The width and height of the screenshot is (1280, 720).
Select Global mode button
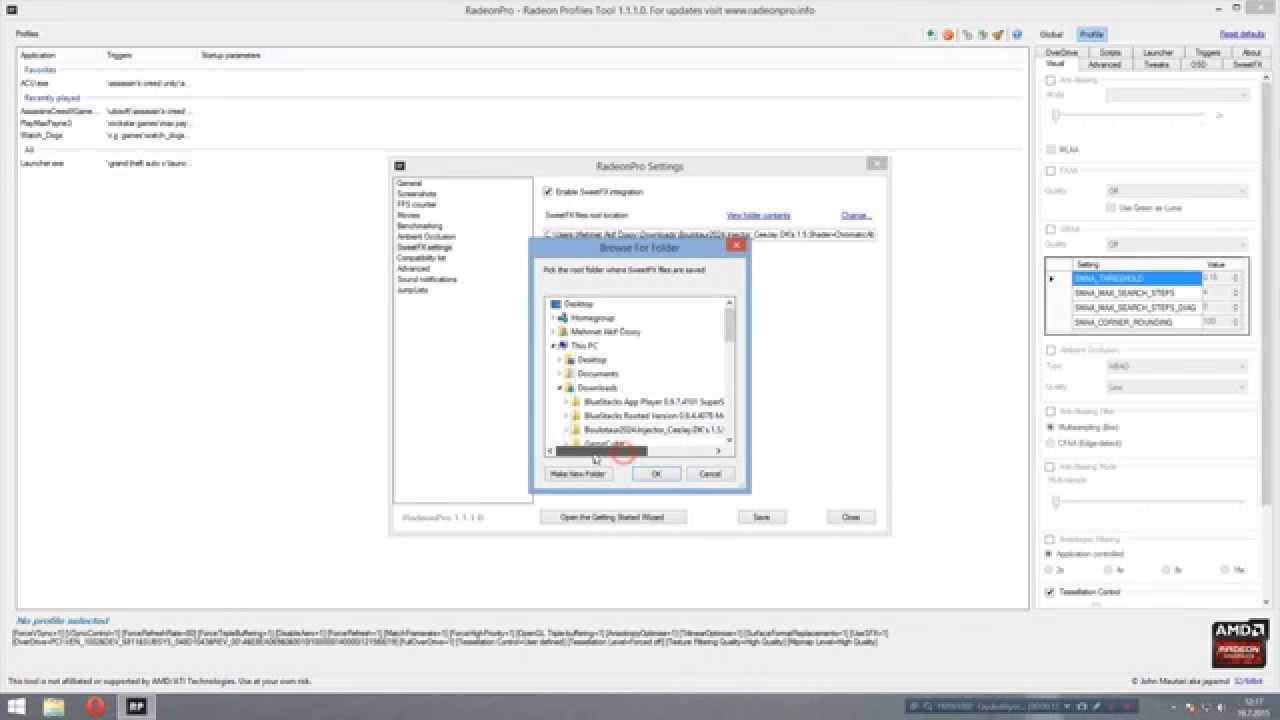(x=1051, y=34)
